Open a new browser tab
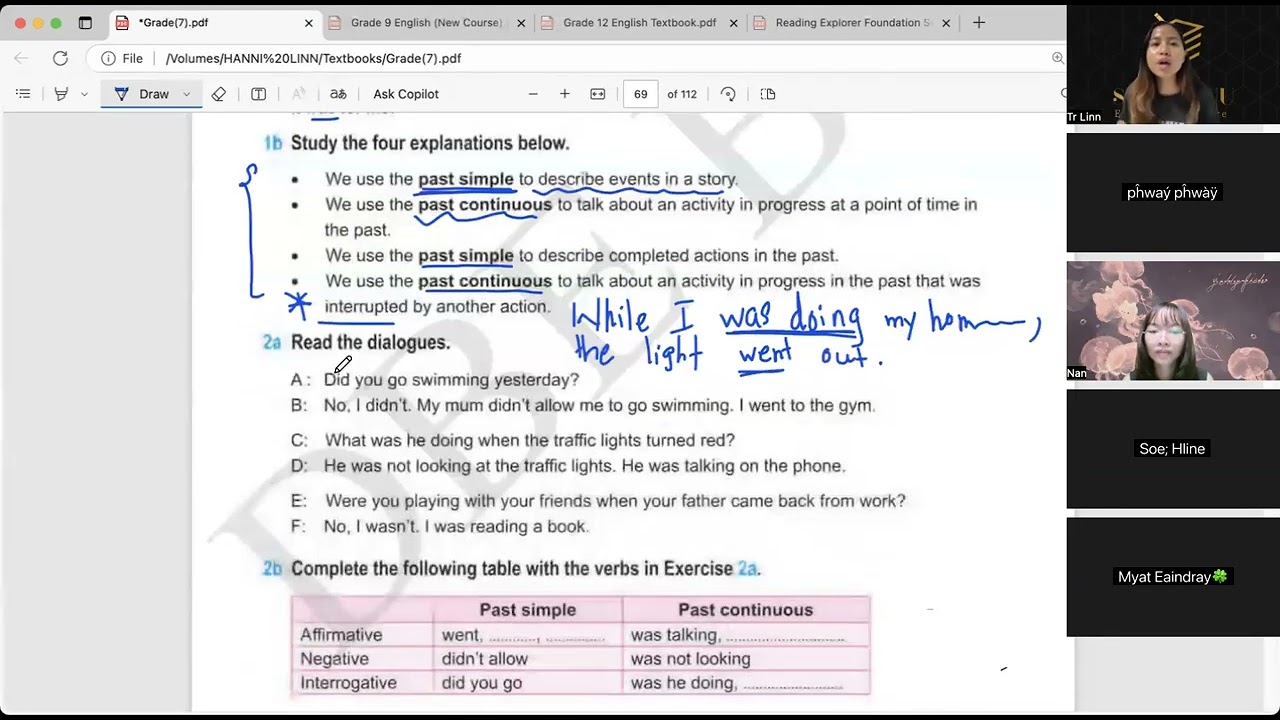The height and width of the screenshot is (720, 1280). click(x=979, y=22)
